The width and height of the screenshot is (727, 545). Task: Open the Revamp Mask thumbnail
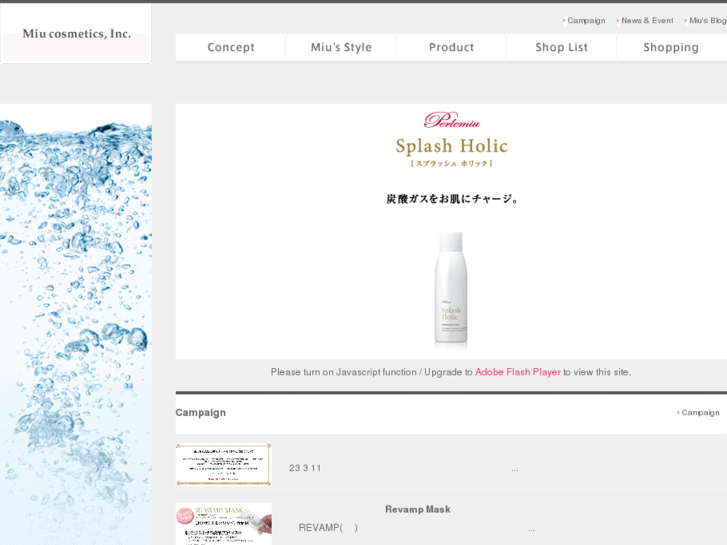(223, 524)
